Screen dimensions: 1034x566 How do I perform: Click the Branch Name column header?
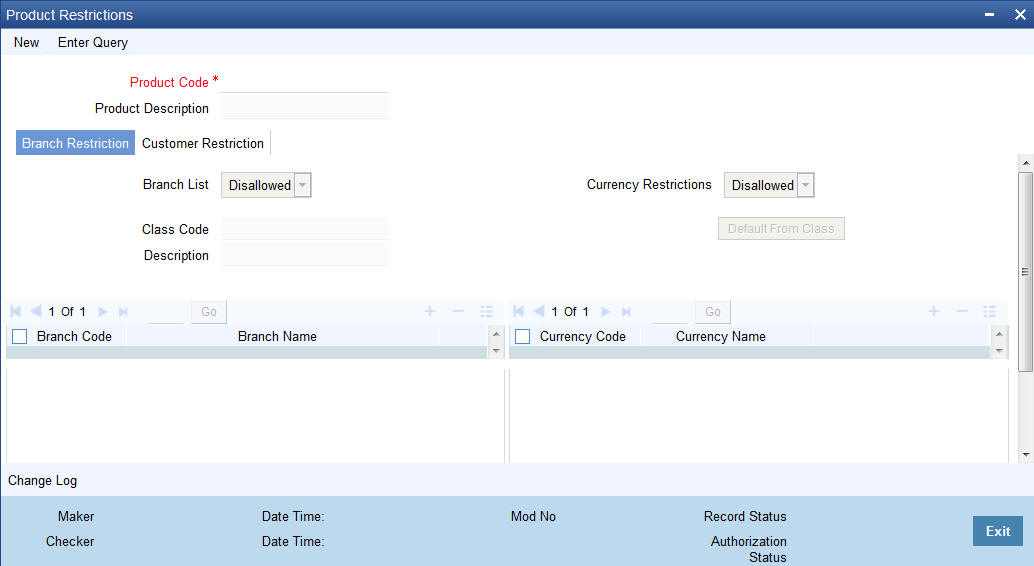coord(277,336)
